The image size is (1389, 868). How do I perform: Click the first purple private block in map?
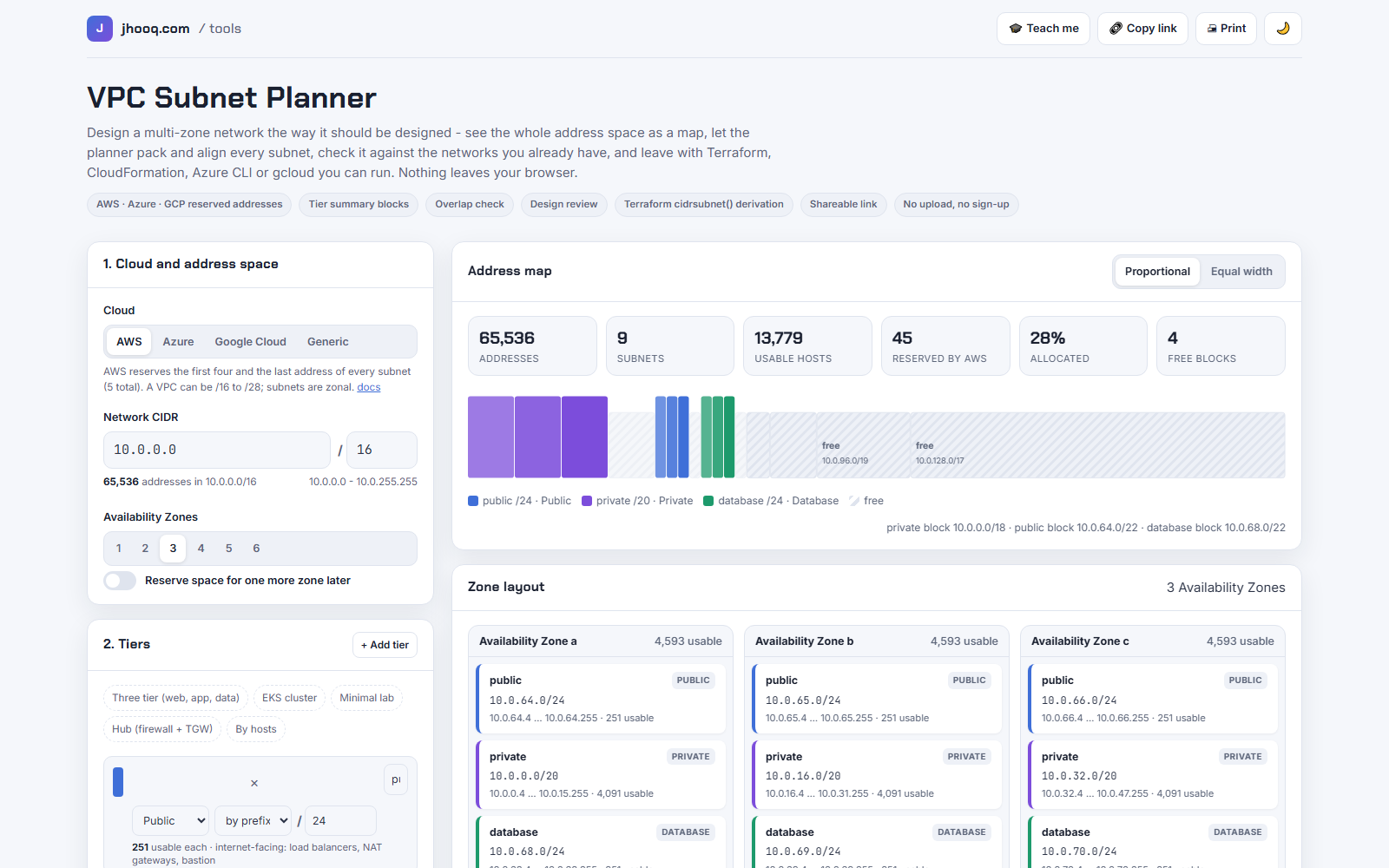coord(490,437)
